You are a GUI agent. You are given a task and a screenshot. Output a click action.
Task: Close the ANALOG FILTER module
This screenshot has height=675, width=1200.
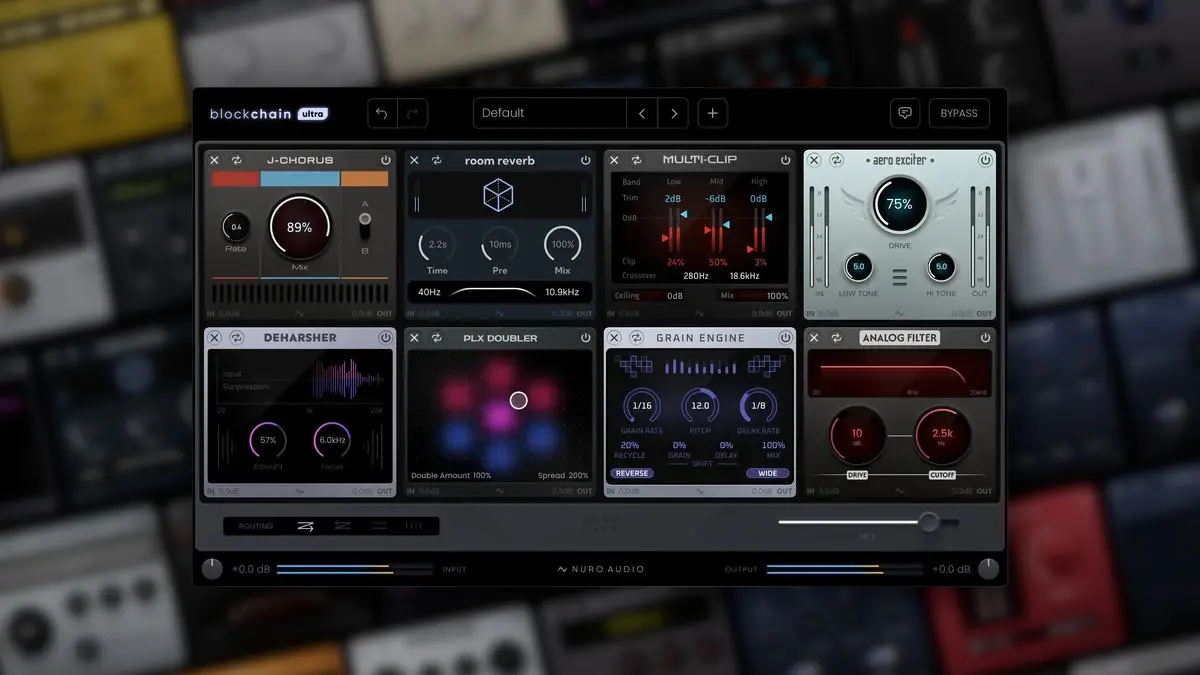814,338
